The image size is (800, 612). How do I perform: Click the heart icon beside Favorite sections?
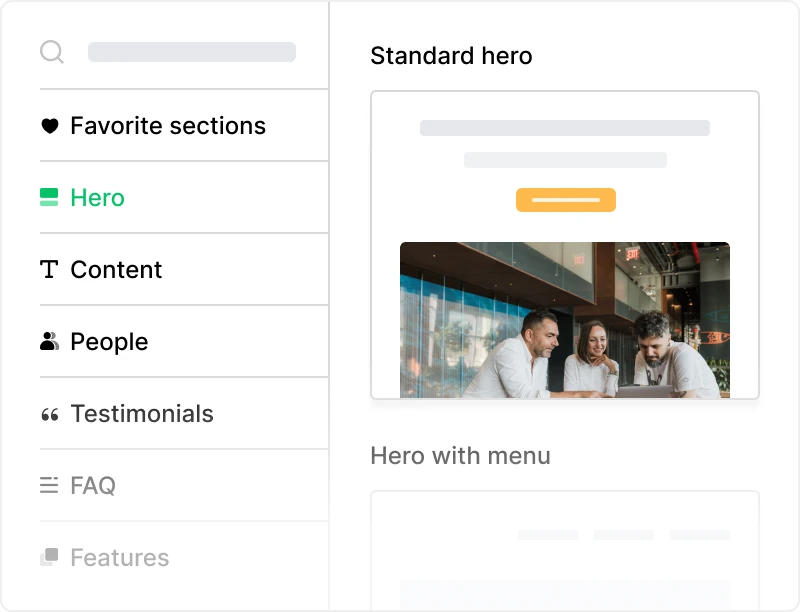(49, 125)
